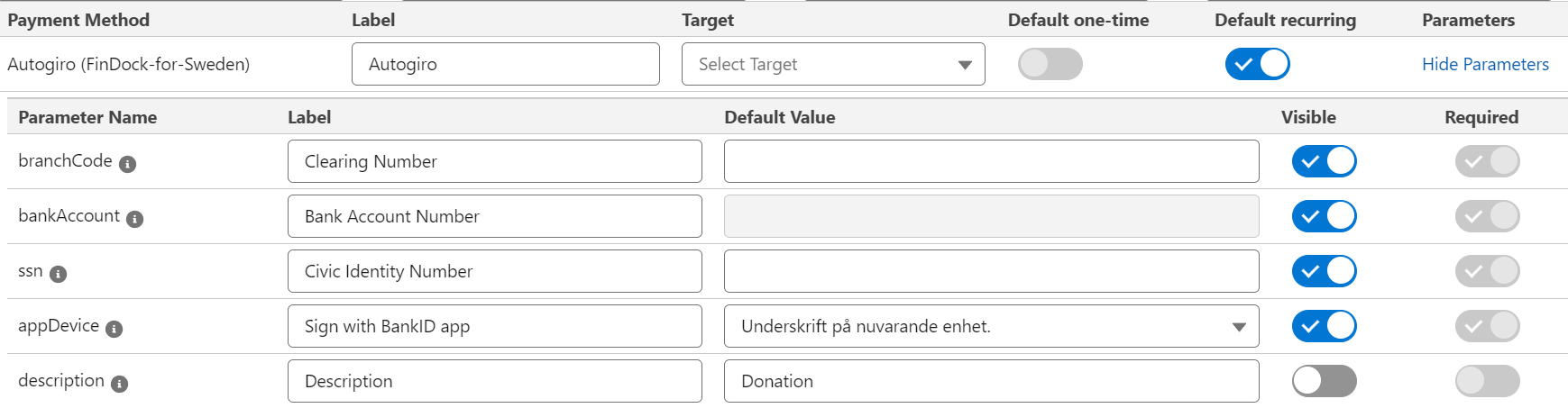Viewport: 1568px width, 408px height.
Task: Open the Select Target dropdown
Action: click(x=833, y=64)
